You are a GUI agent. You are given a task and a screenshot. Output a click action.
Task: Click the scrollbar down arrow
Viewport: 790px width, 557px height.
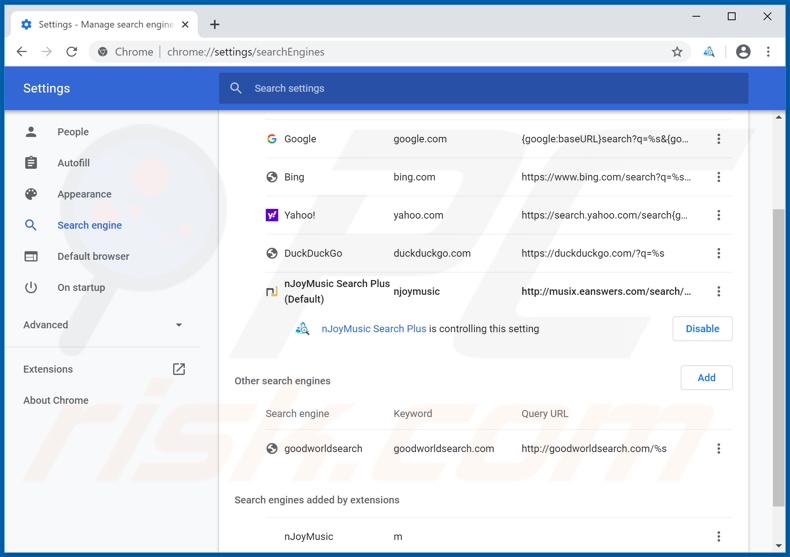[778, 545]
